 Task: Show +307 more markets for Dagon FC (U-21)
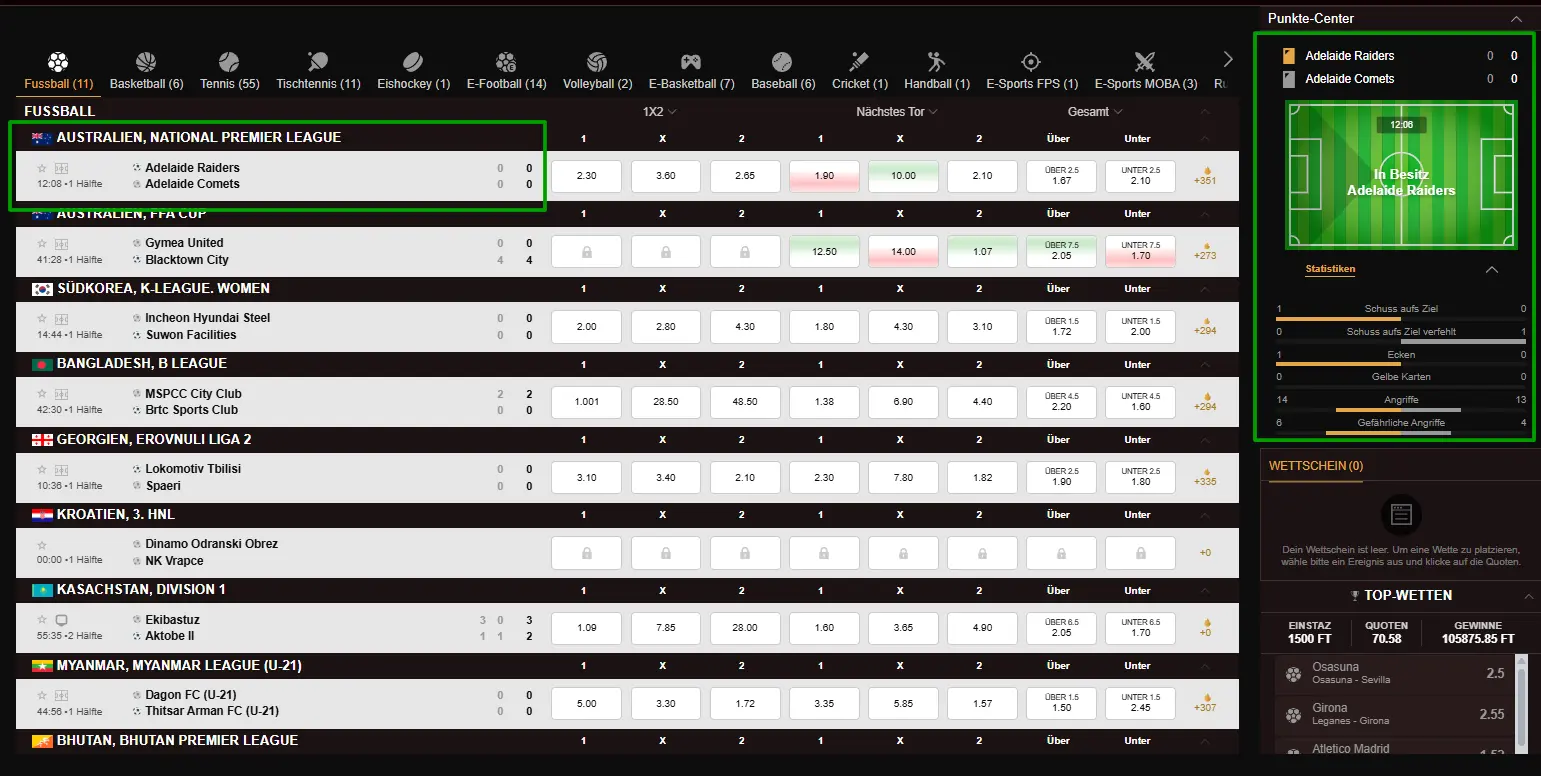coord(1205,703)
